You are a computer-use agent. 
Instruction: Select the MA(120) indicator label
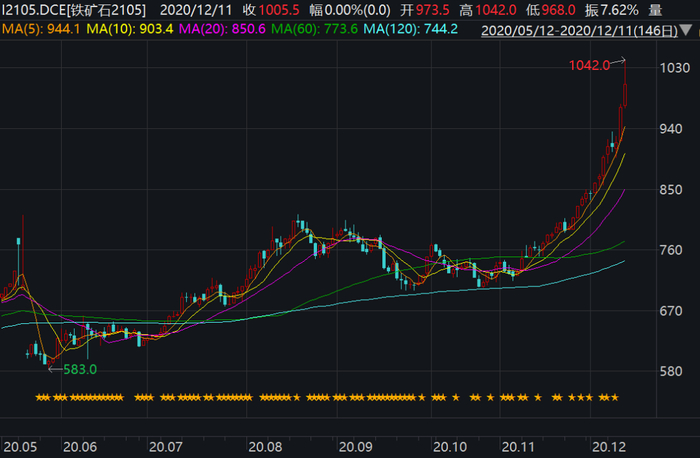pos(411,29)
